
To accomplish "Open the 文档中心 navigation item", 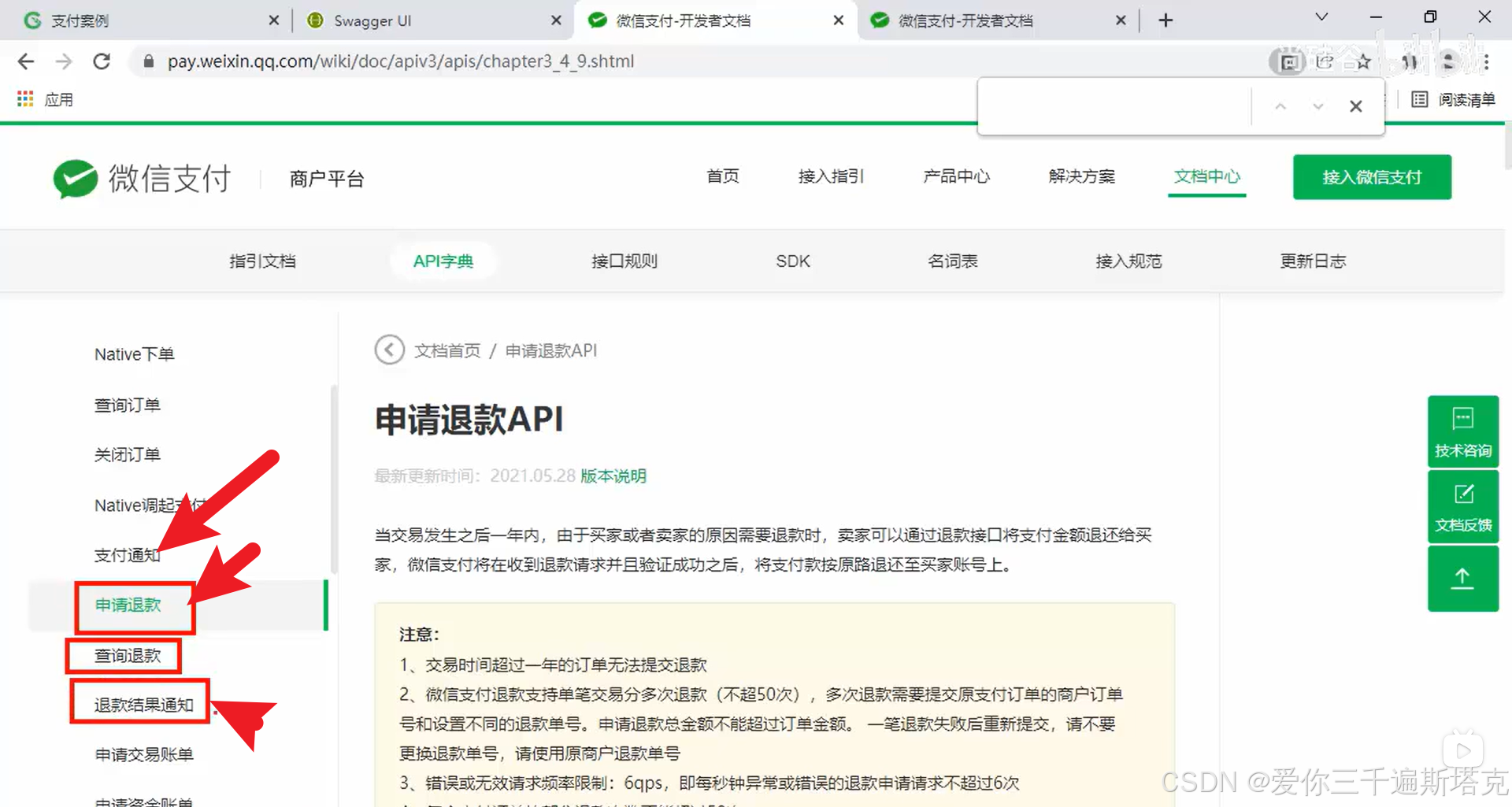I will click(x=1206, y=176).
